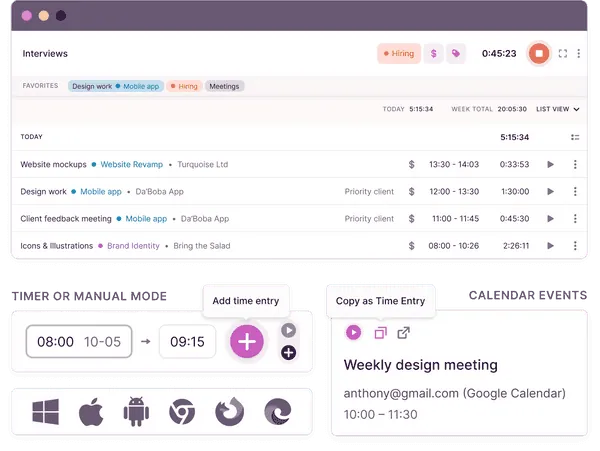Click the 2:26:11 duration value
The image size is (600, 451).
coord(516,246)
